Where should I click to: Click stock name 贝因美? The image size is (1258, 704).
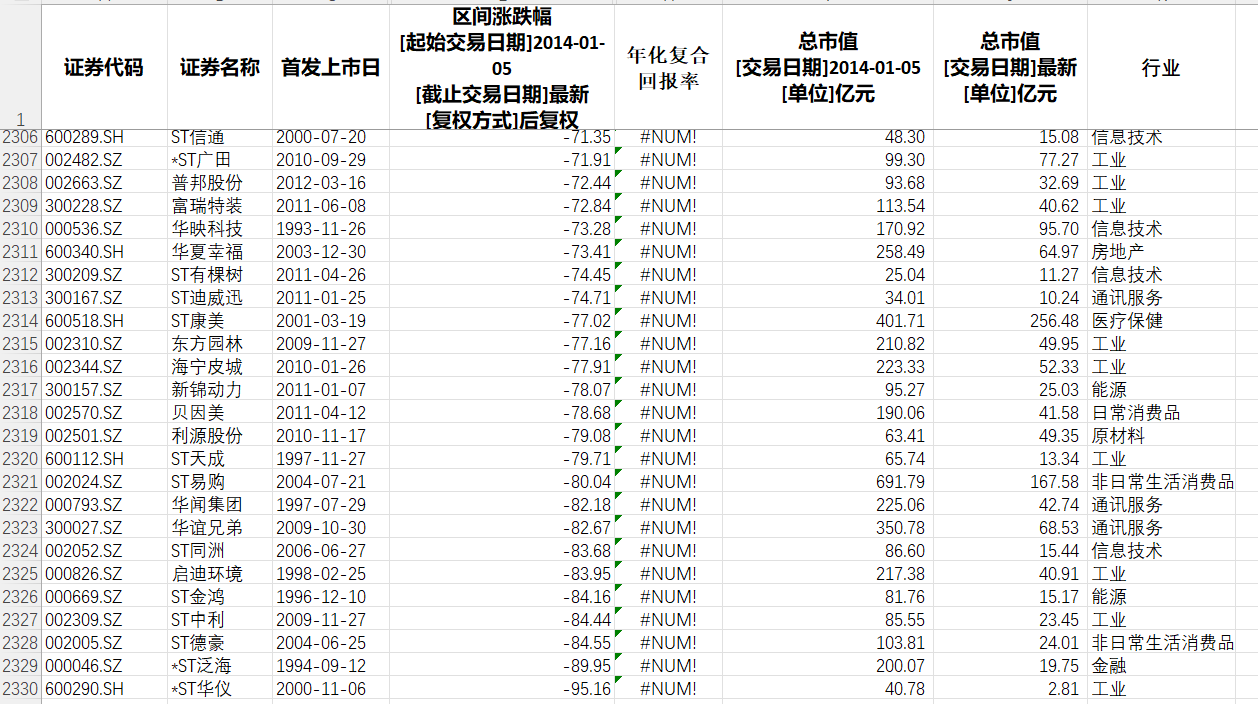(198, 413)
